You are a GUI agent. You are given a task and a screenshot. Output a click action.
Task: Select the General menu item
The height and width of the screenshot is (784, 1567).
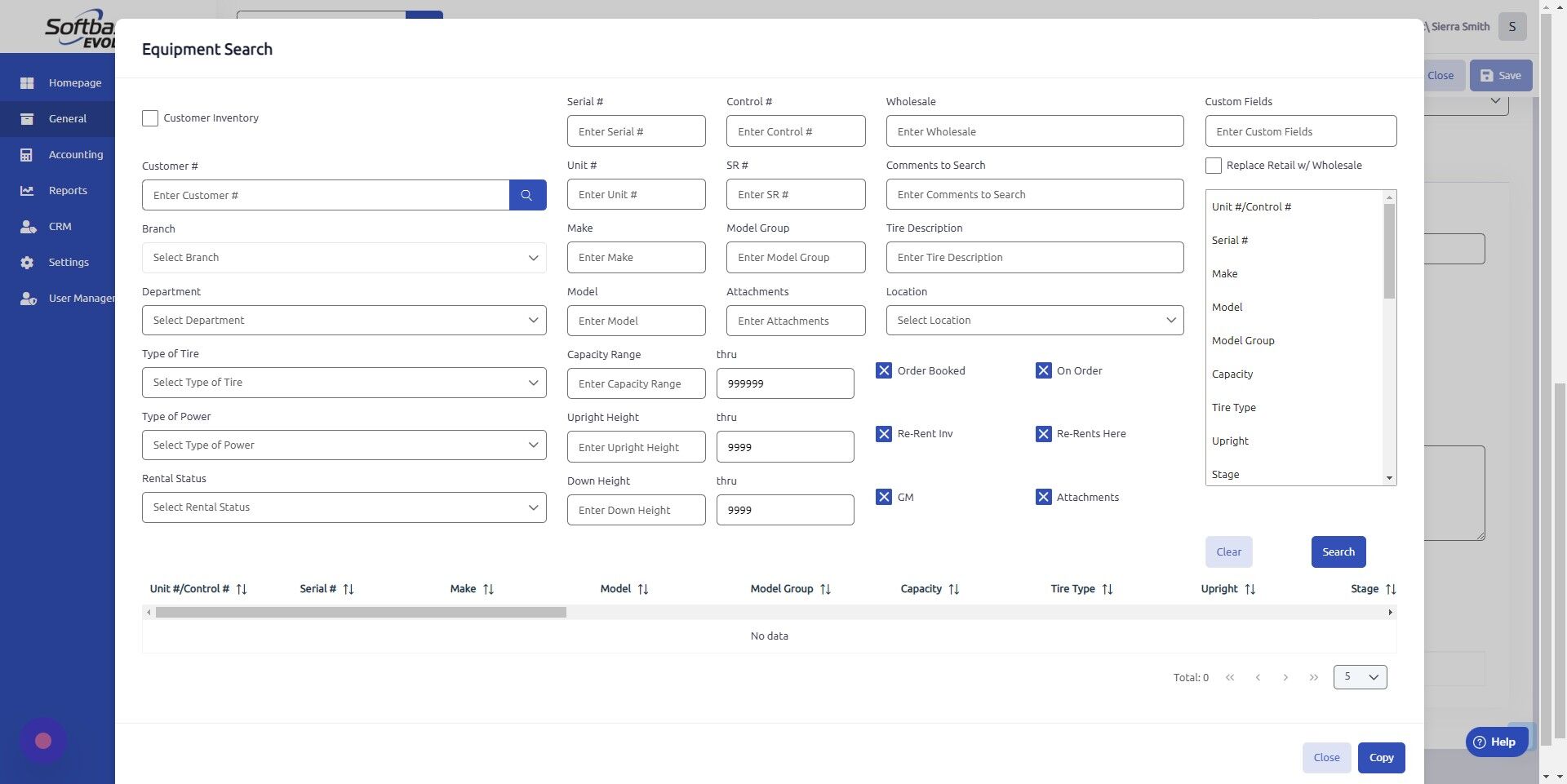67,118
